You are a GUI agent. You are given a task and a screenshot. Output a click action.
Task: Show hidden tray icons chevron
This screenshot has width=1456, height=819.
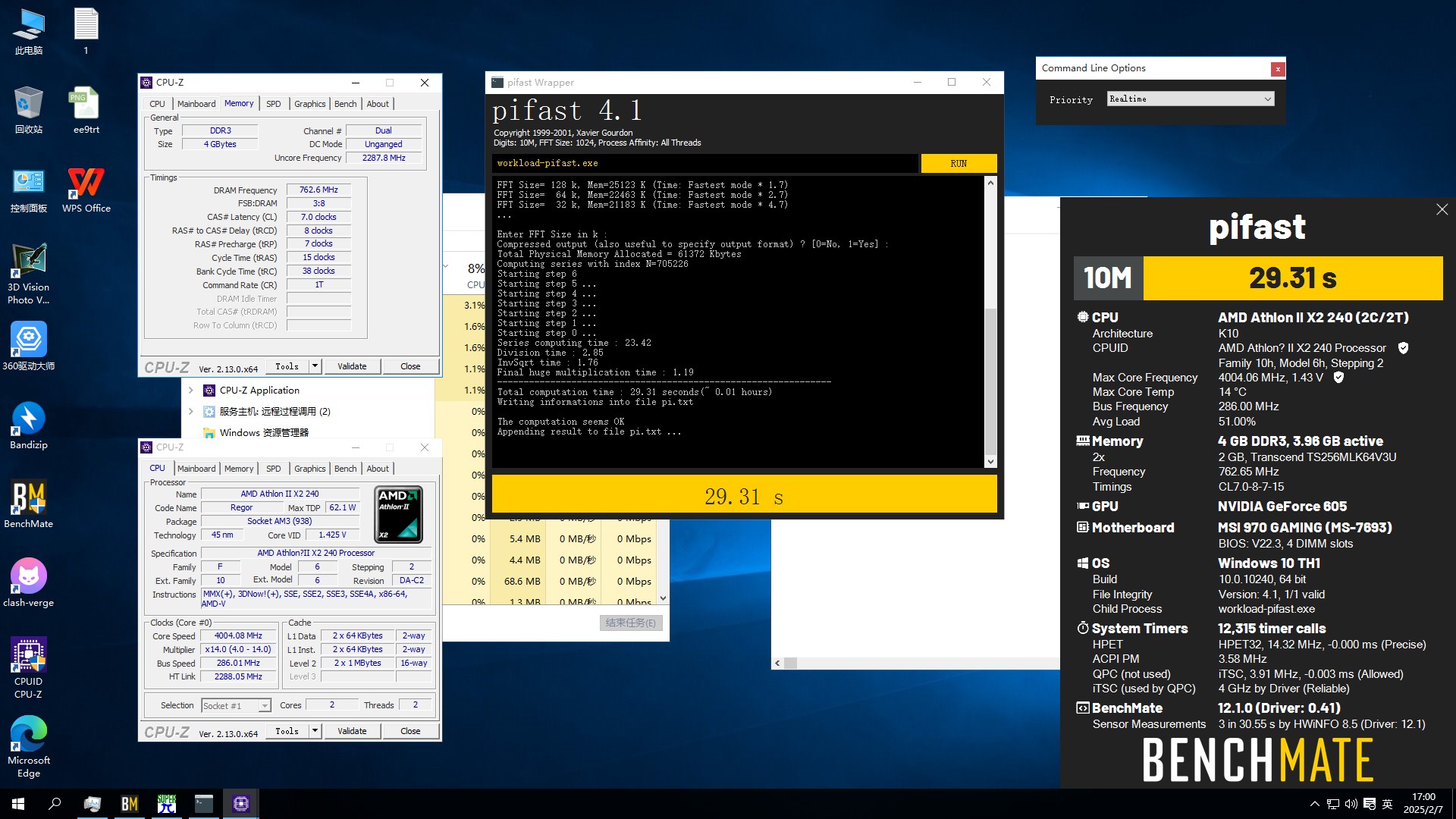(x=1314, y=804)
